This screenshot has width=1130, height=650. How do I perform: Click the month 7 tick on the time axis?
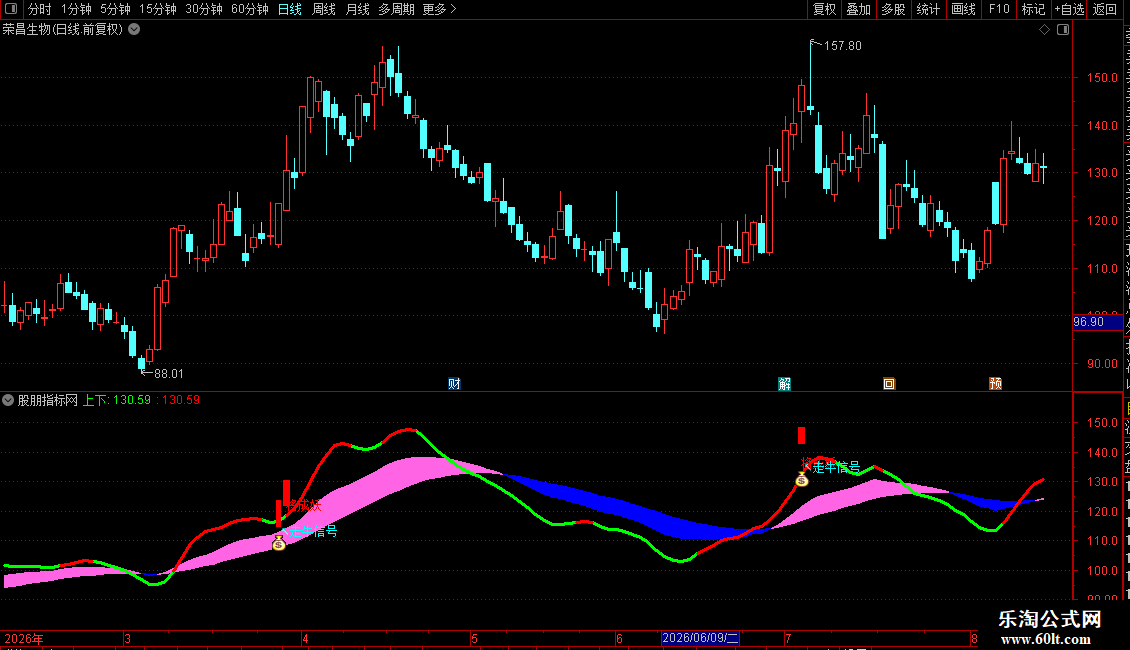tap(788, 638)
